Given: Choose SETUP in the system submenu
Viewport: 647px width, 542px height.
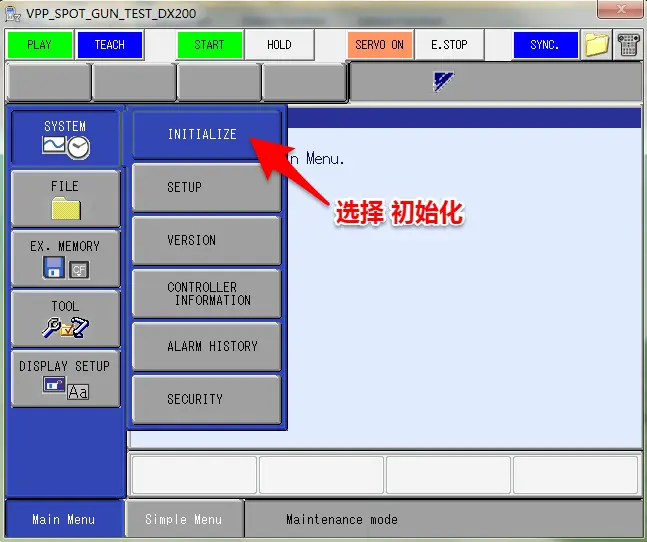Looking at the screenshot, I should tap(206, 187).
